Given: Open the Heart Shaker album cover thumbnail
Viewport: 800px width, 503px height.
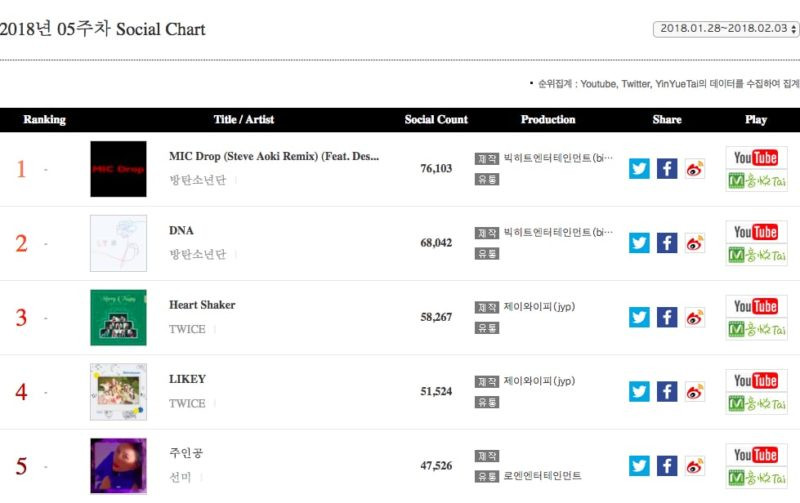Looking at the screenshot, I should [118, 317].
